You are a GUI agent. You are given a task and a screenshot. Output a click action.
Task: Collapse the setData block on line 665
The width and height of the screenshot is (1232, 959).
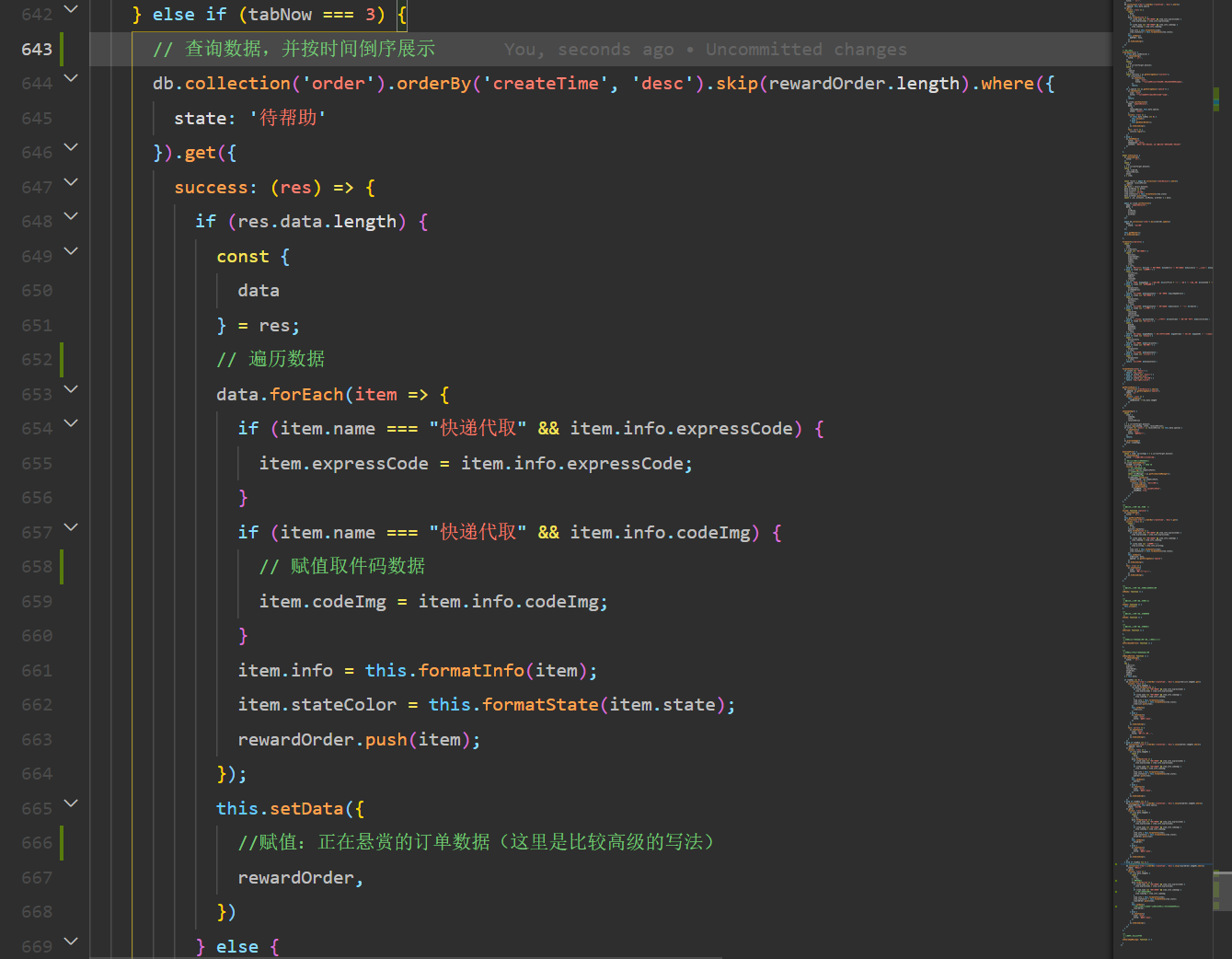[72, 804]
